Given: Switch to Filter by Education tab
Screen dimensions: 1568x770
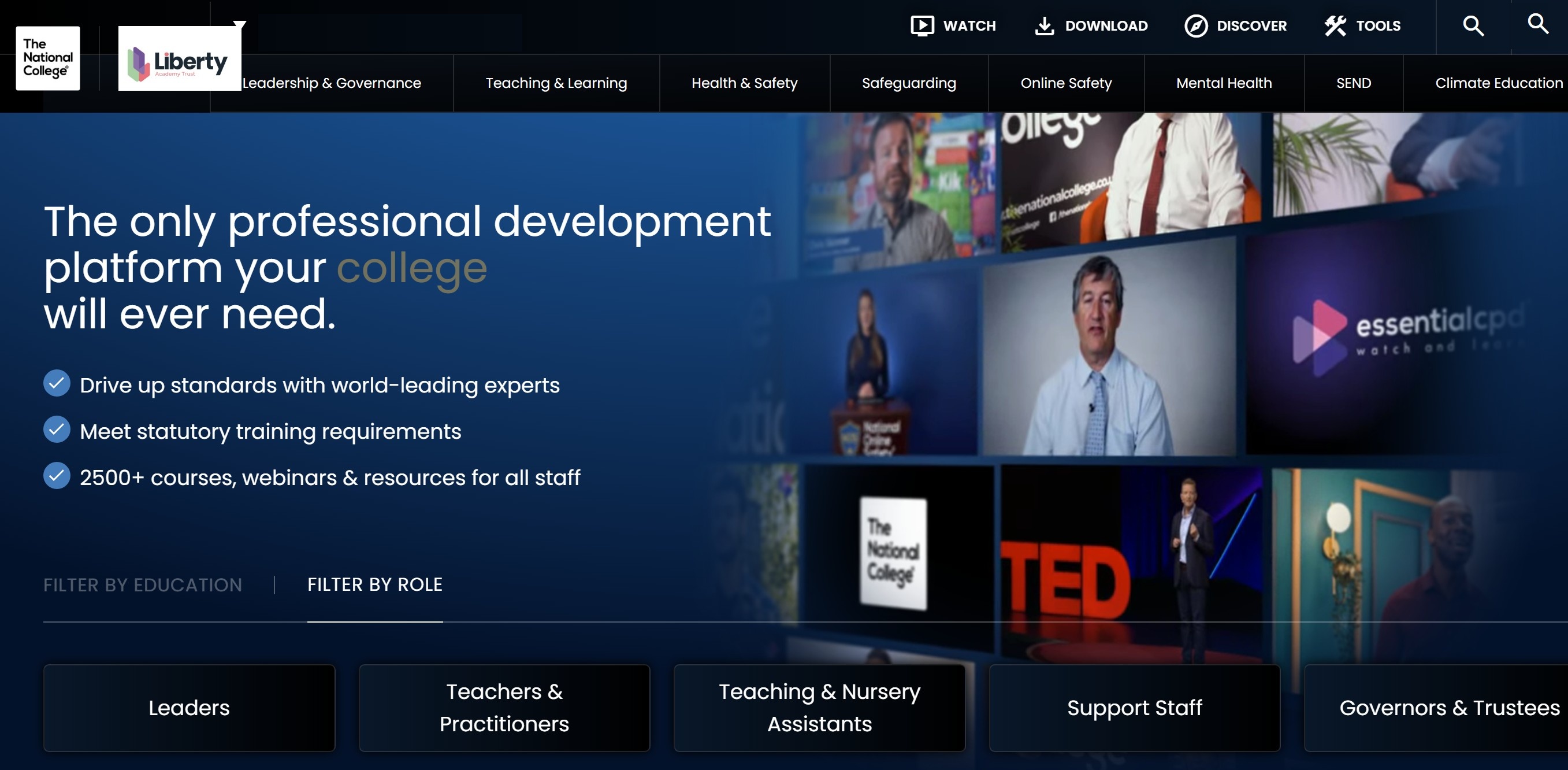Looking at the screenshot, I should [143, 585].
